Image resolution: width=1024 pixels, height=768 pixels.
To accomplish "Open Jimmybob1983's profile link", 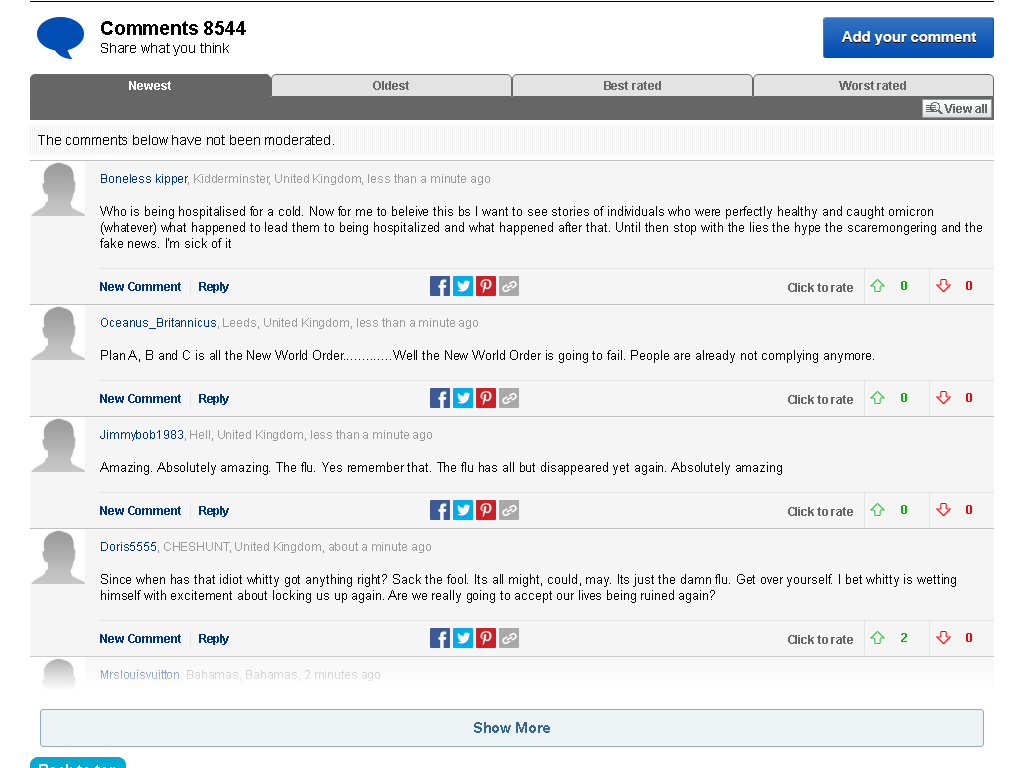I will pyautogui.click(x=142, y=435).
